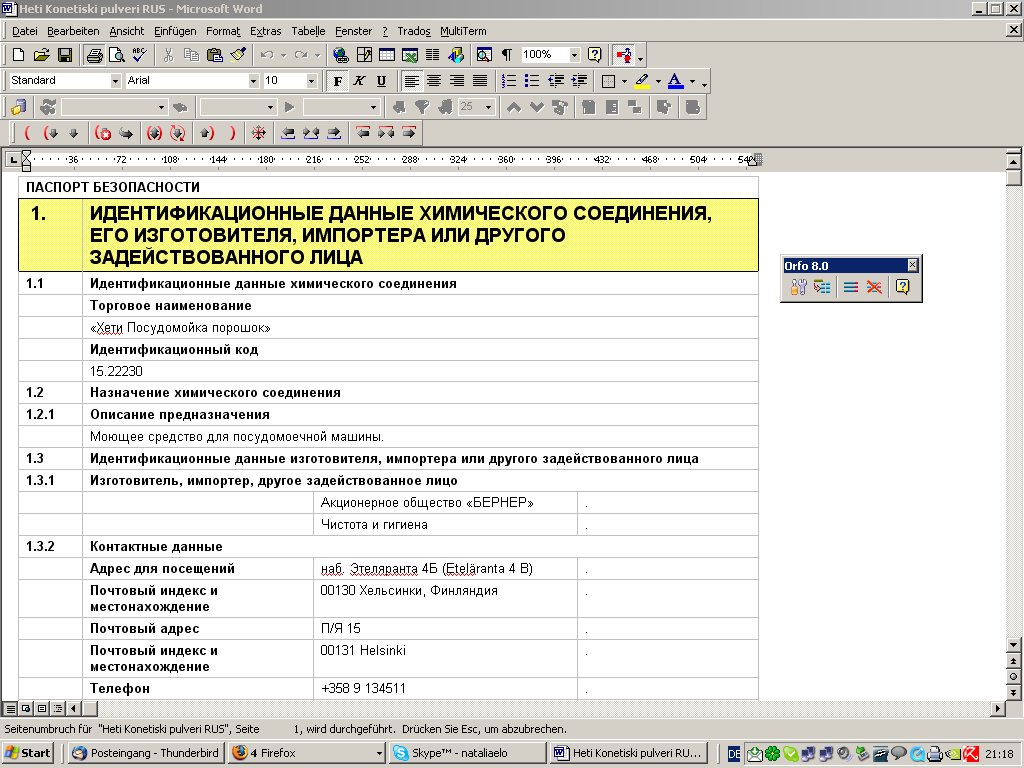The height and width of the screenshot is (768, 1024).
Task: Save the document with the floppy disk icon
Action: [x=65, y=55]
